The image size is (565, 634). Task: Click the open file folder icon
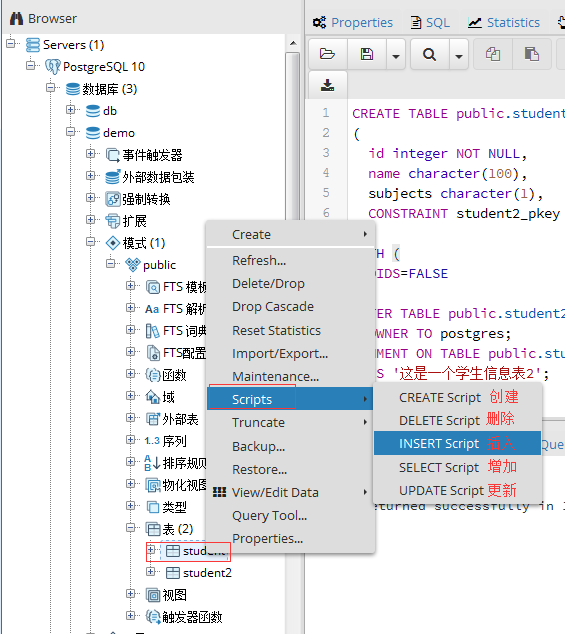pos(327,54)
